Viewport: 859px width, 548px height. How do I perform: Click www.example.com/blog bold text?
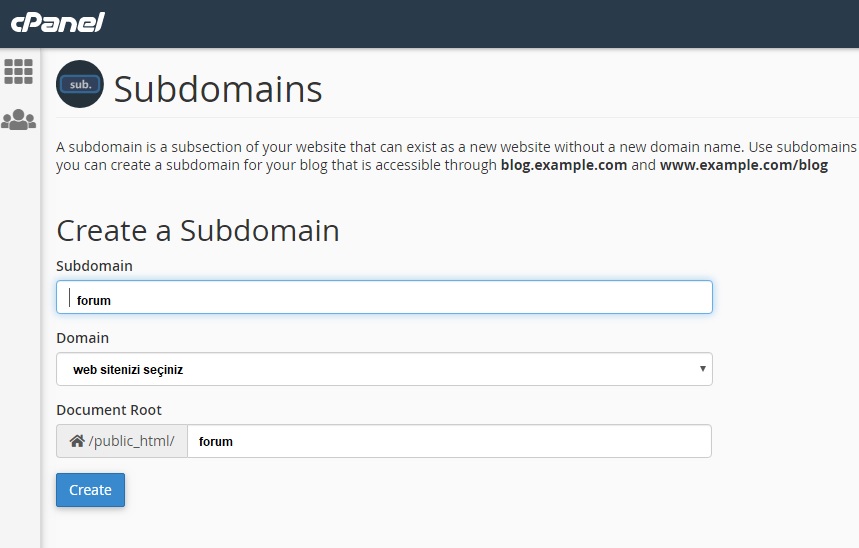pyautogui.click(x=744, y=165)
